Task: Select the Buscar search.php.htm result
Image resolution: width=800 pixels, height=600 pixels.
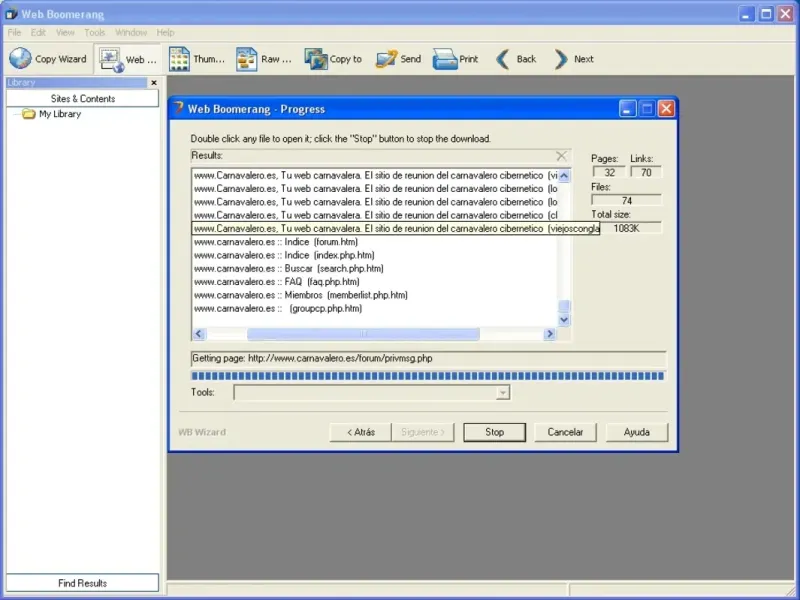Action: 289,268
